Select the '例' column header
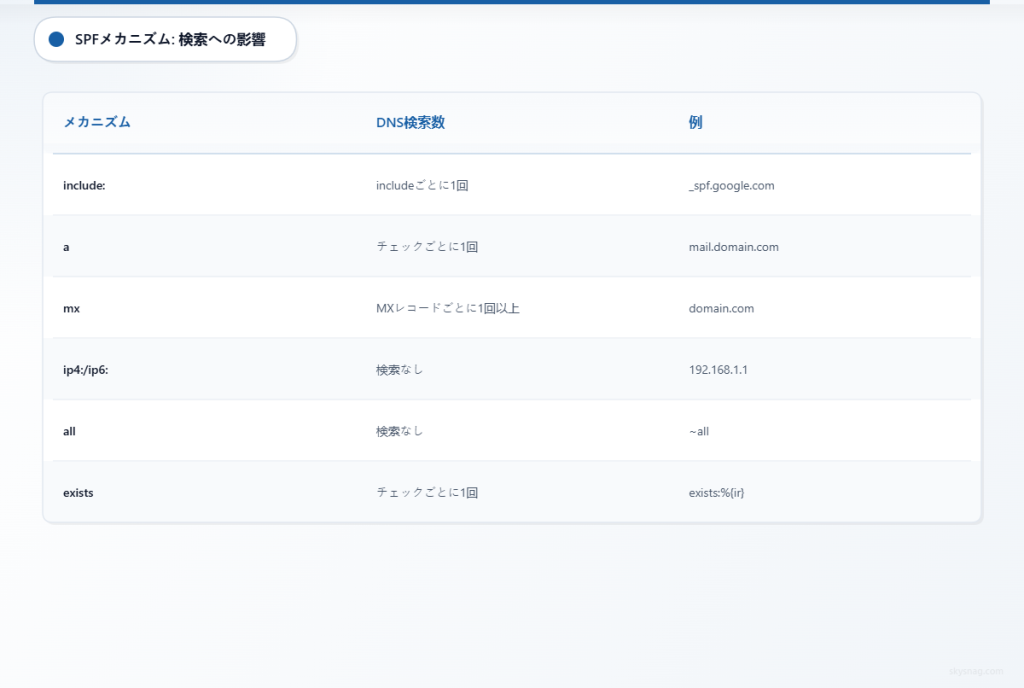Viewport: 1024px width, 688px height. [696, 122]
